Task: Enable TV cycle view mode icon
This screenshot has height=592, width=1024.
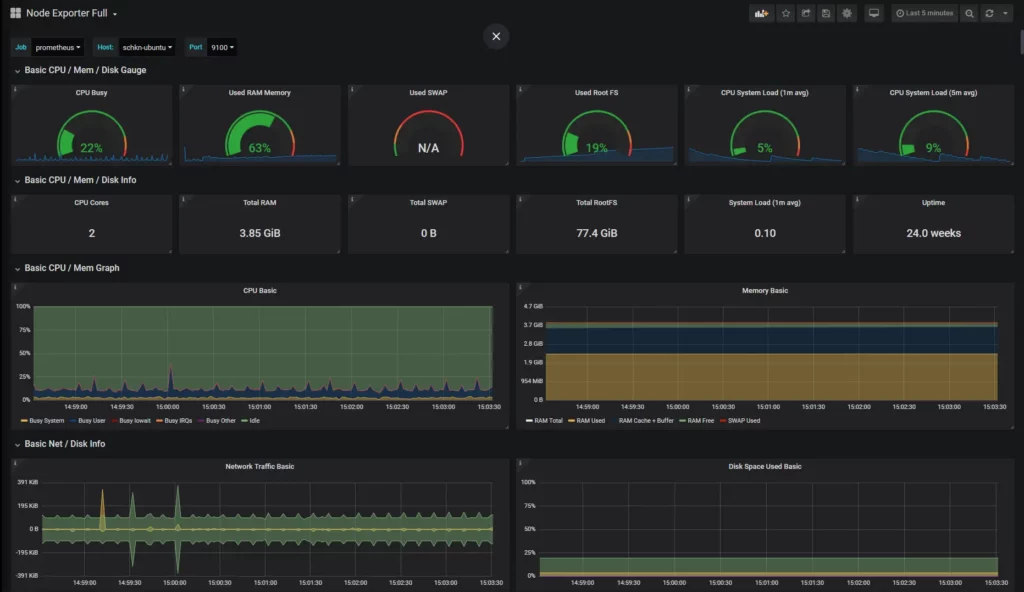Action: click(x=874, y=13)
